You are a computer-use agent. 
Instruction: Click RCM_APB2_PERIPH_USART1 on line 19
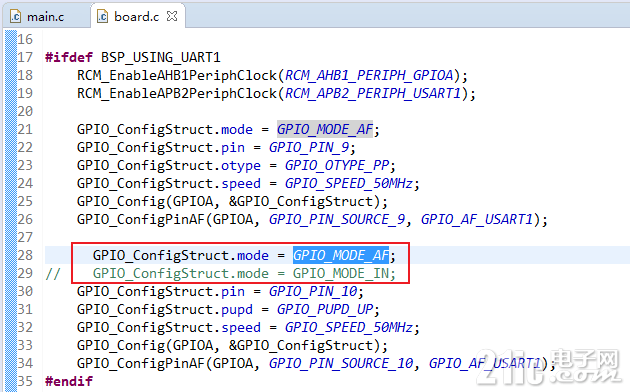pyautogui.click(x=373, y=94)
